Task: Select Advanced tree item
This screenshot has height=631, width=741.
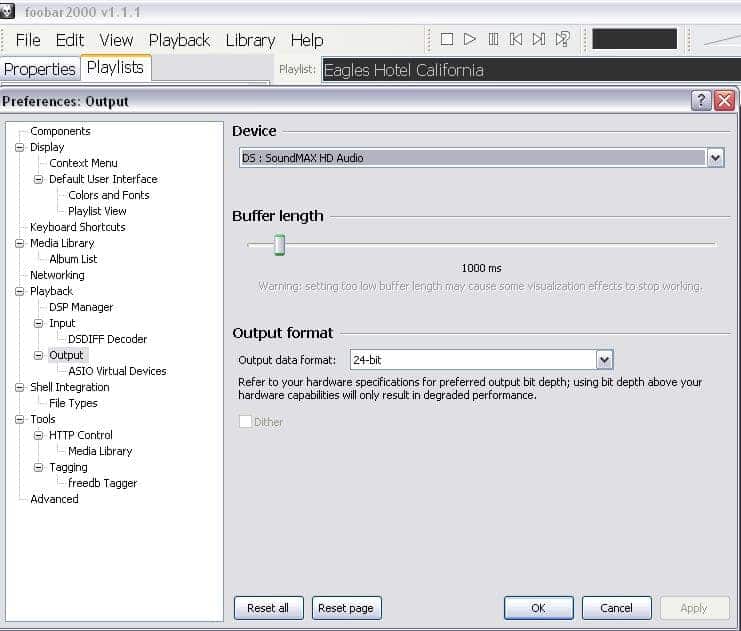Action: pyautogui.click(x=54, y=500)
